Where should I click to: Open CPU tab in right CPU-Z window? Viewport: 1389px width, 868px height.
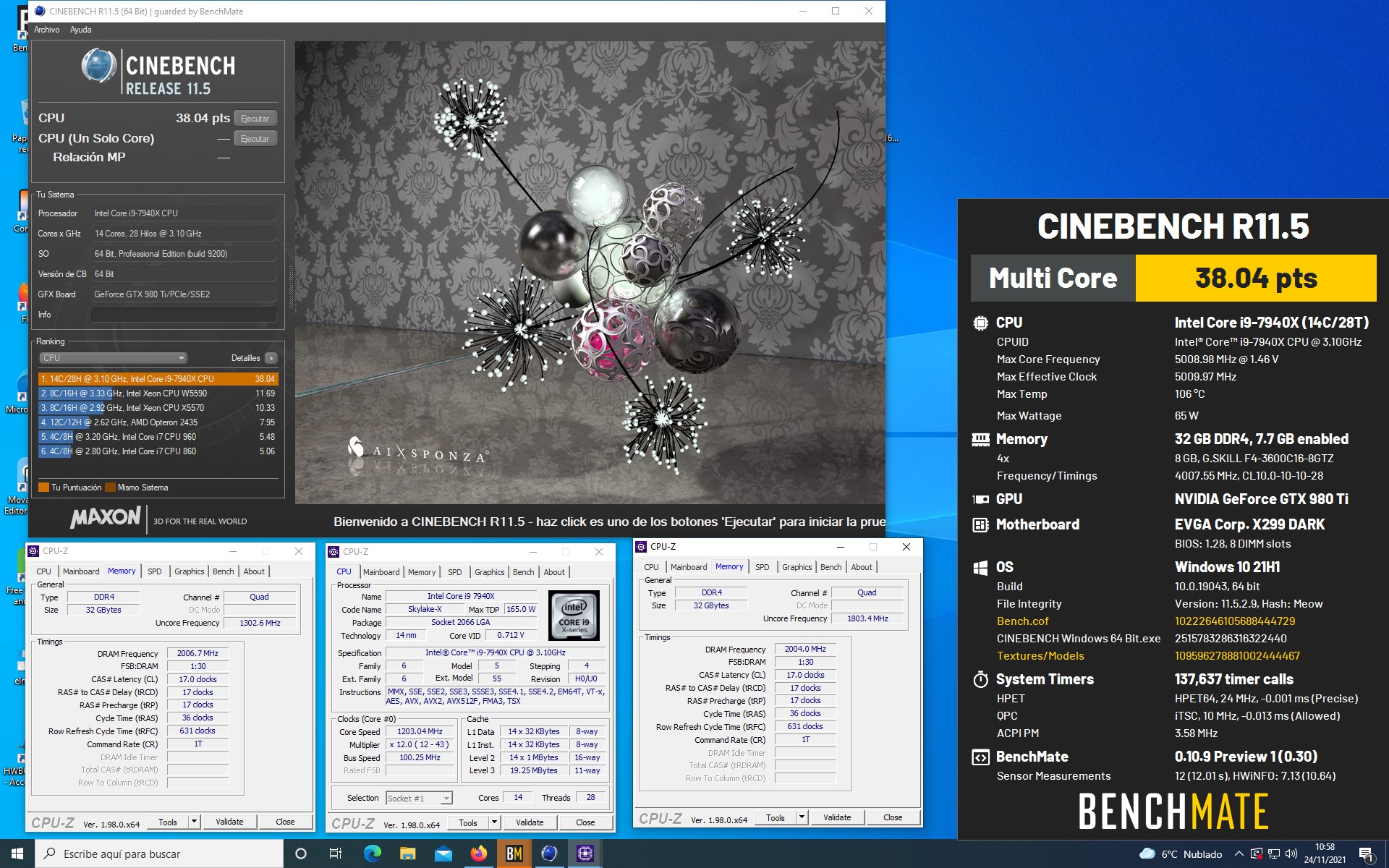pos(651,567)
